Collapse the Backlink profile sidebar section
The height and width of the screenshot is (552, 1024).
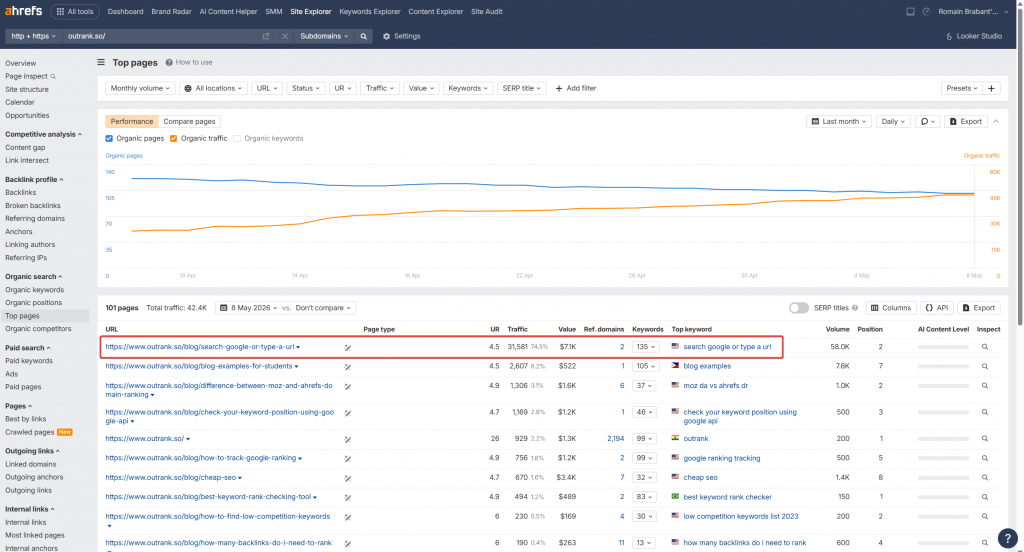click(x=34, y=179)
